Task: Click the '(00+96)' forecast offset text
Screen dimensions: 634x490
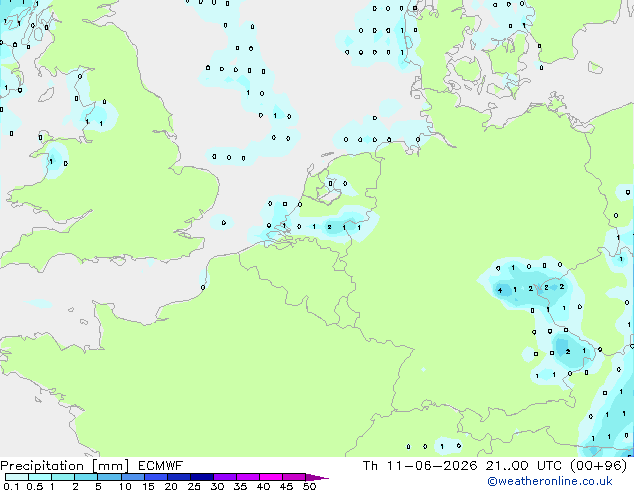Action: pyautogui.click(x=598, y=466)
